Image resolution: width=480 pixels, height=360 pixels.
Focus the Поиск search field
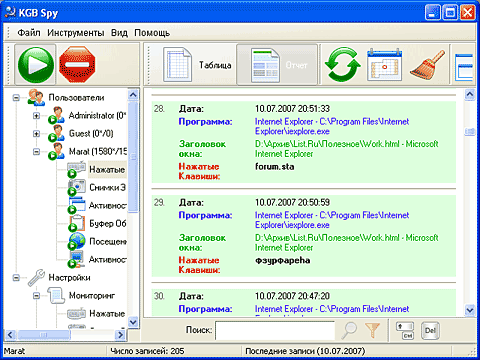point(275,330)
